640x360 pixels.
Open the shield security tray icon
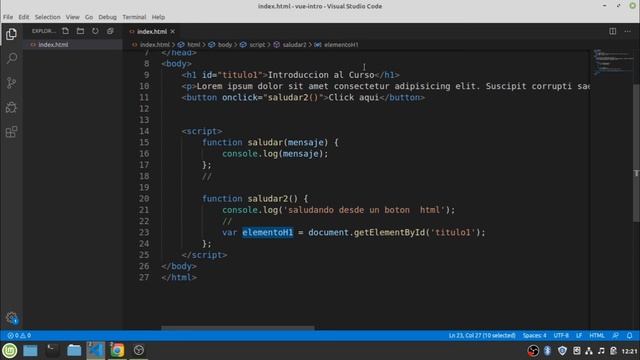click(x=562, y=351)
